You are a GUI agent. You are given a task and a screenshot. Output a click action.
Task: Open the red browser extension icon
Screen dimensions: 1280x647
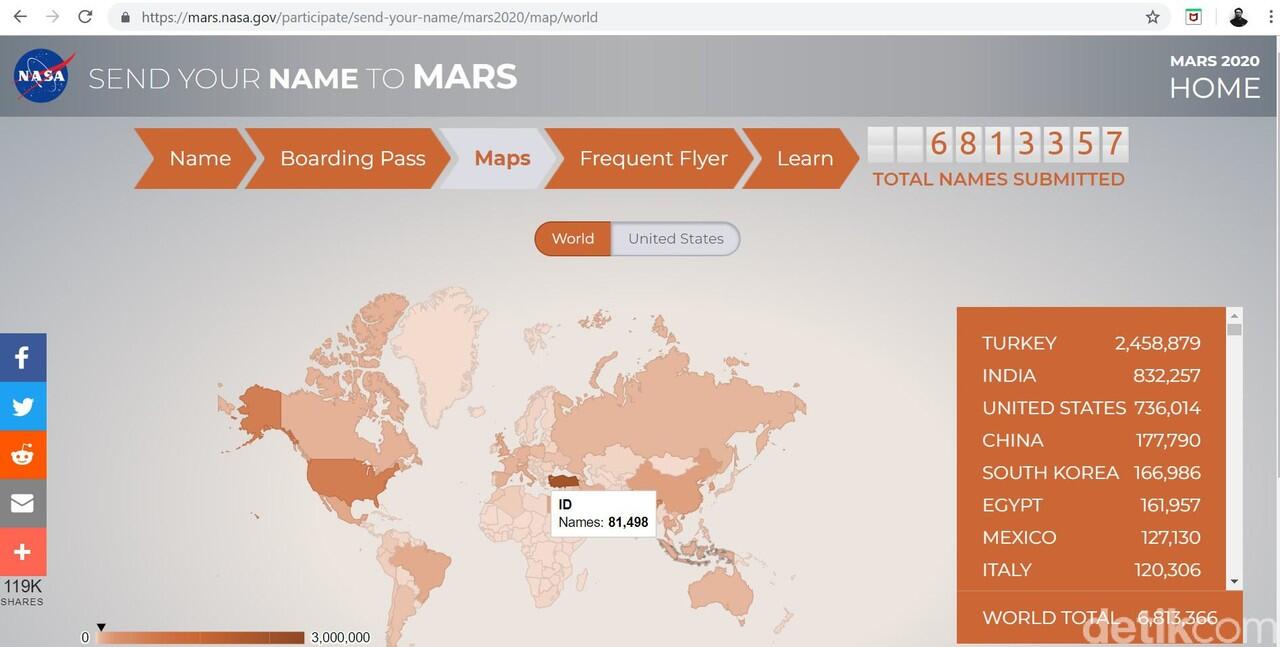click(1194, 17)
